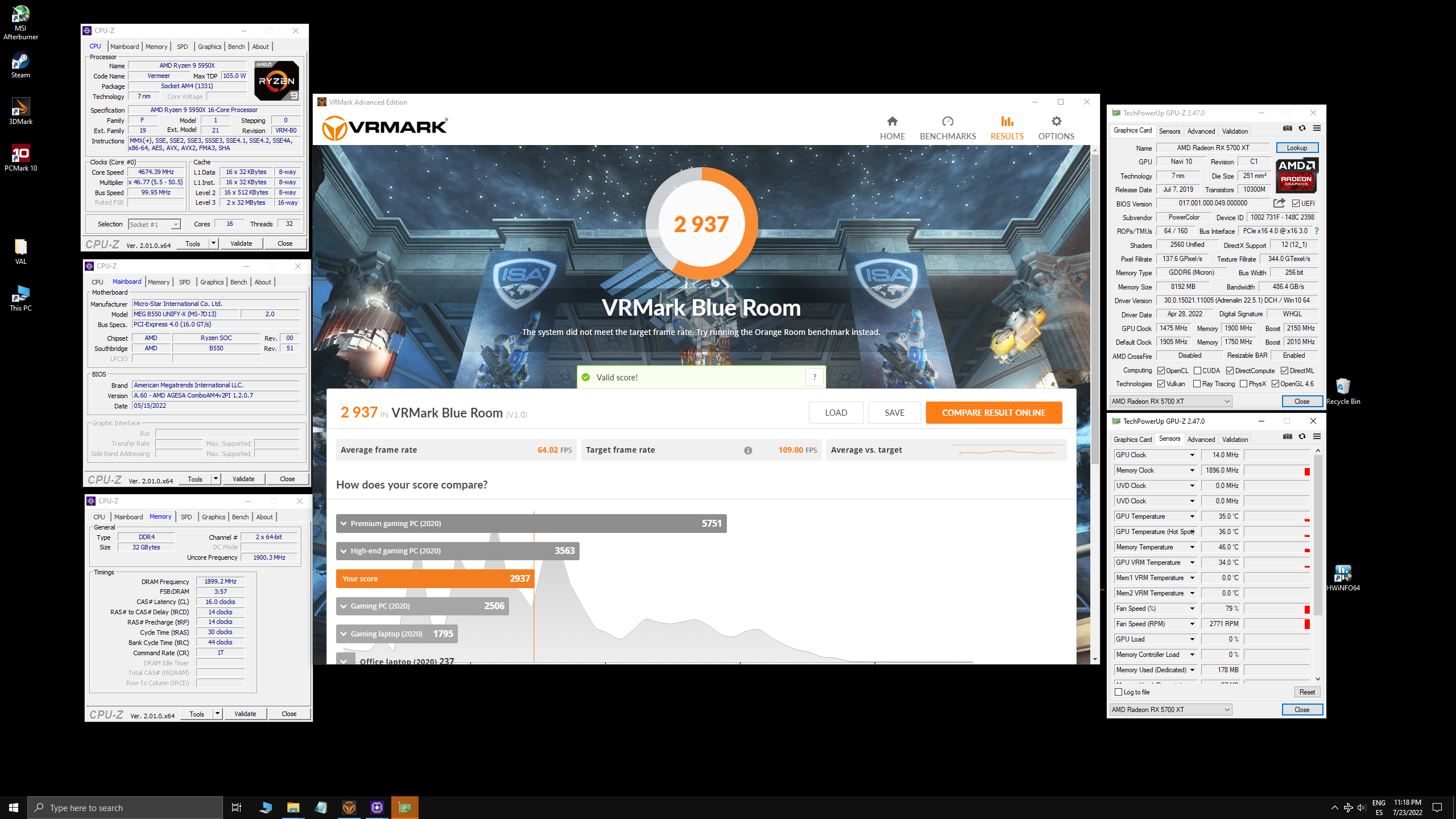
Task: Open This PC desktop icon
Action: click(x=20, y=298)
